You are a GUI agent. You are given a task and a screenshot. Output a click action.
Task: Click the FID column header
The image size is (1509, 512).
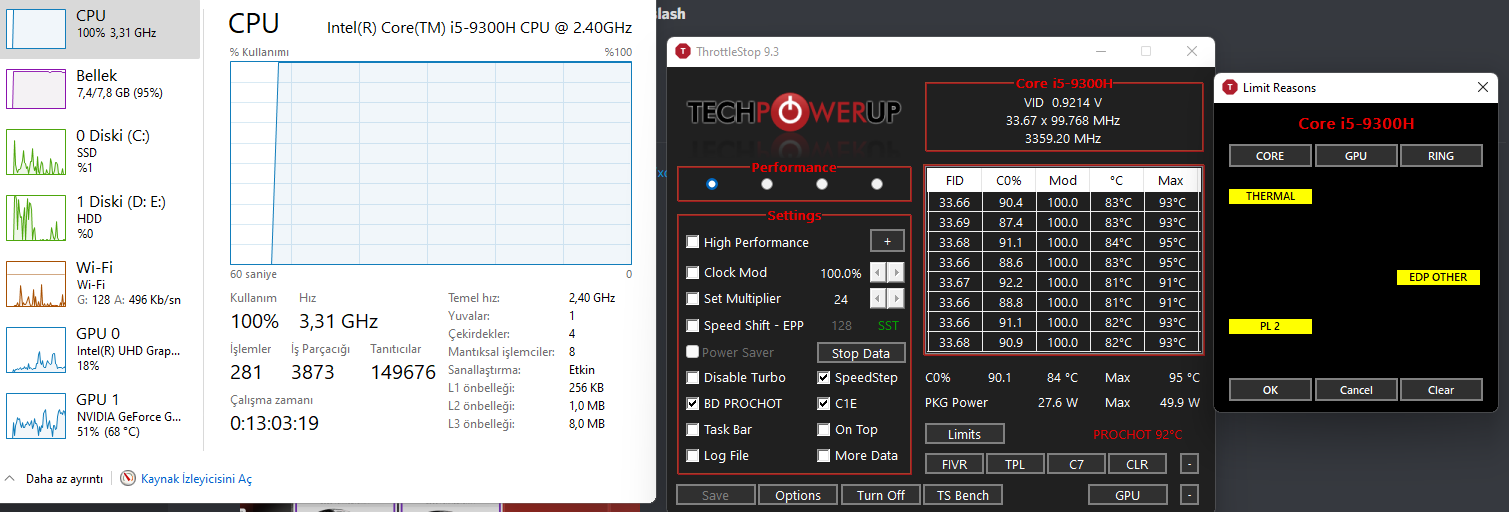tap(955, 180)
